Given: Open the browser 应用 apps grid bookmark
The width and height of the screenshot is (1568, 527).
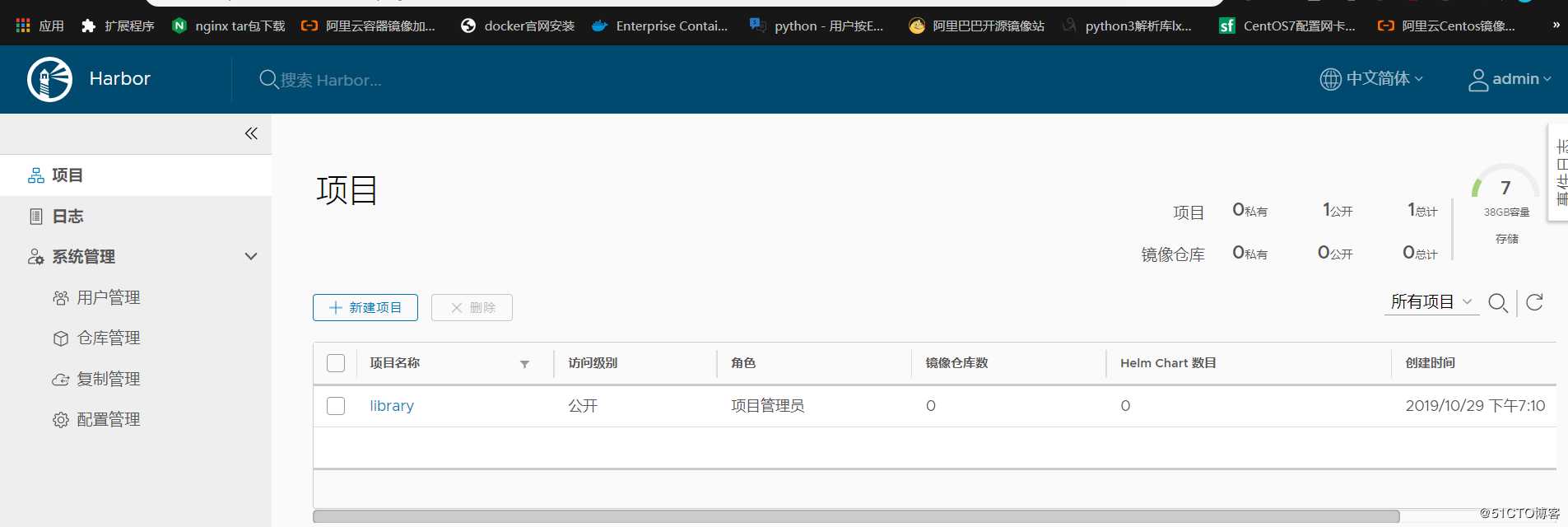Looking at the screenshot, I should pos(40,26).
